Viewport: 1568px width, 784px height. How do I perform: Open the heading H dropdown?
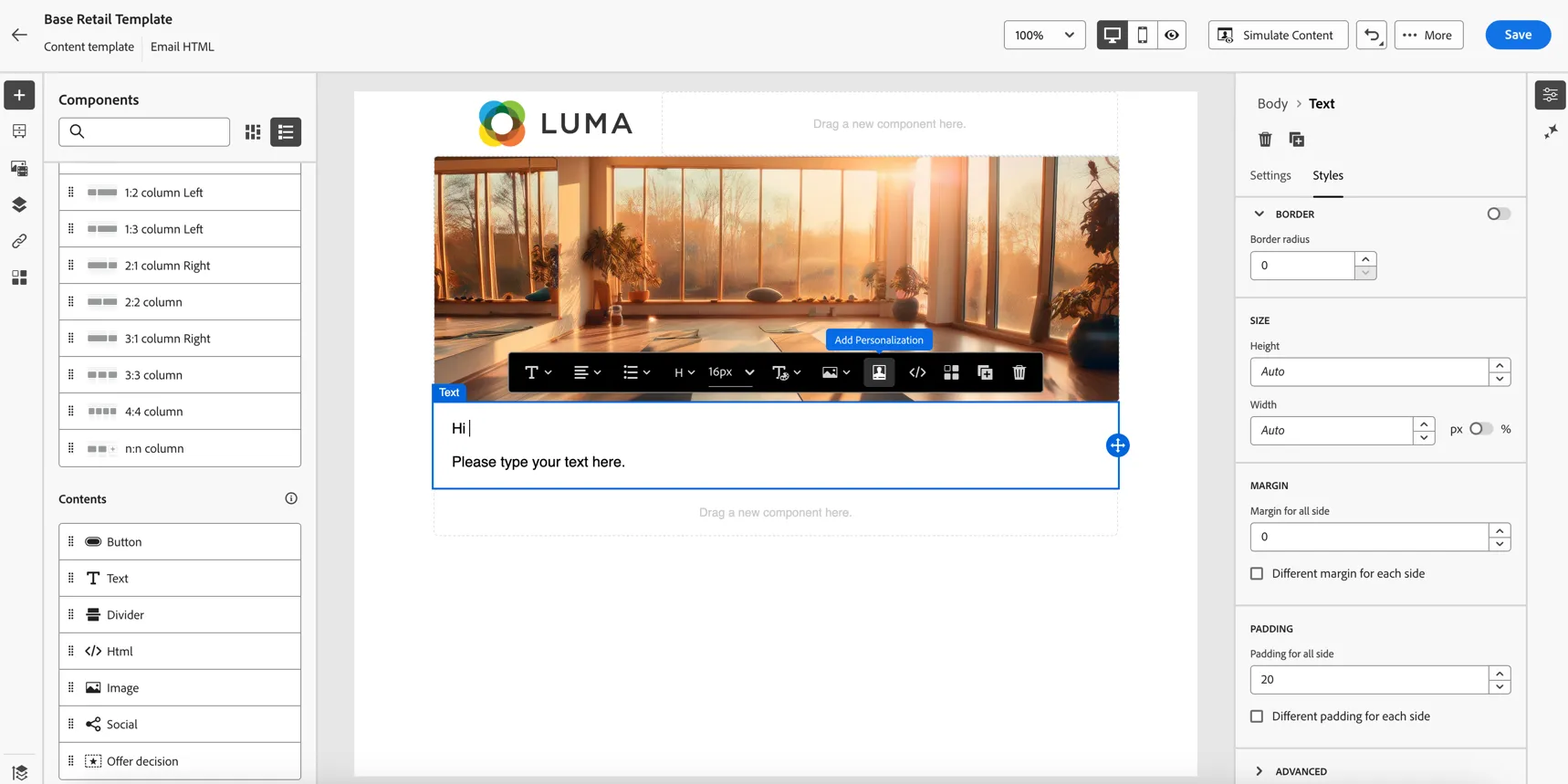[685, 372]
